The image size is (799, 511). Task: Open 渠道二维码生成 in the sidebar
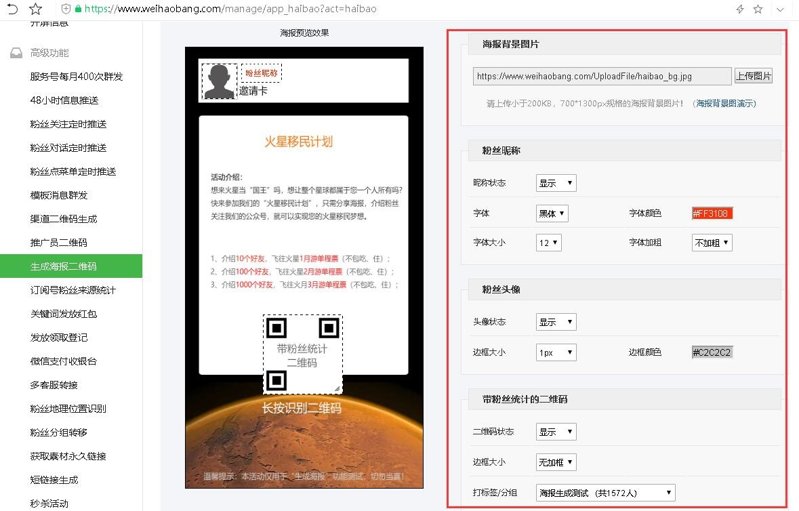click(x=63, y=219)
